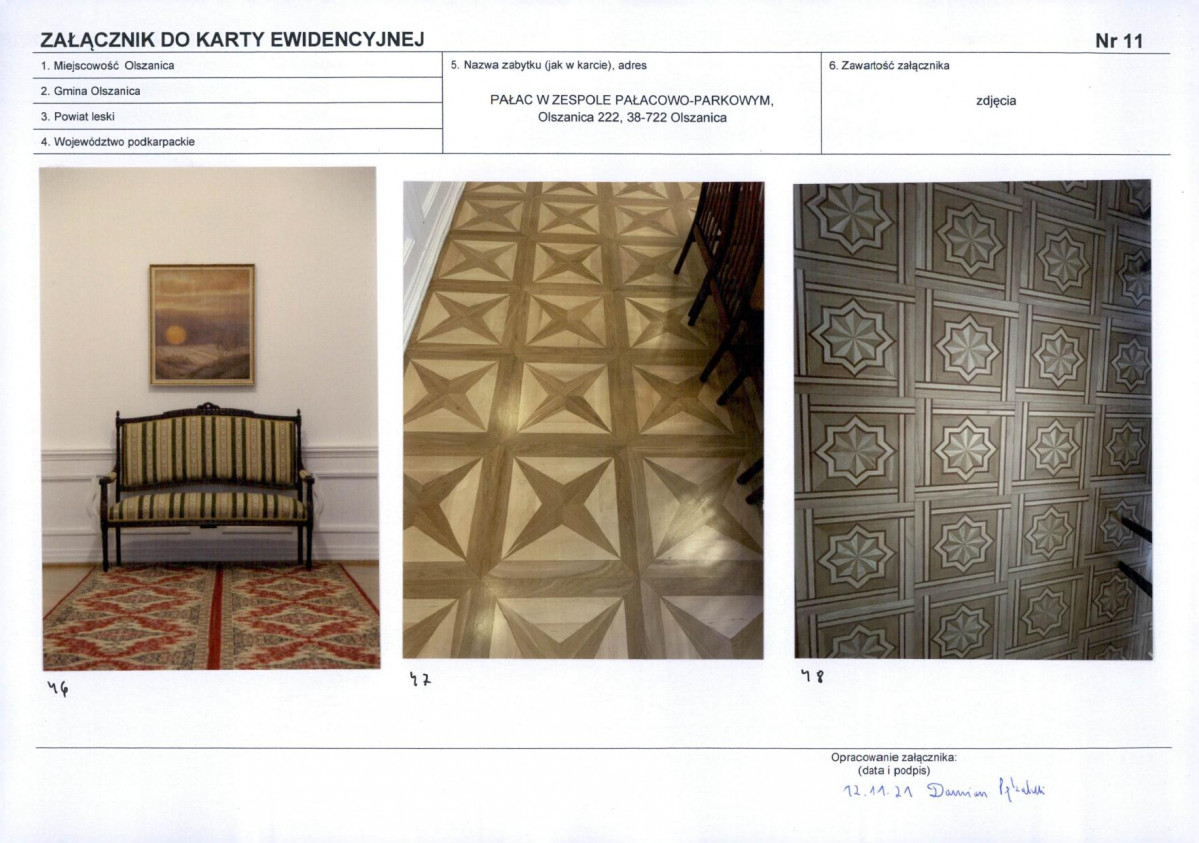This screenshot has height=843, width=1199.
Task: Click the handwritten date 12.11.21
Action: tap(878, 793)
